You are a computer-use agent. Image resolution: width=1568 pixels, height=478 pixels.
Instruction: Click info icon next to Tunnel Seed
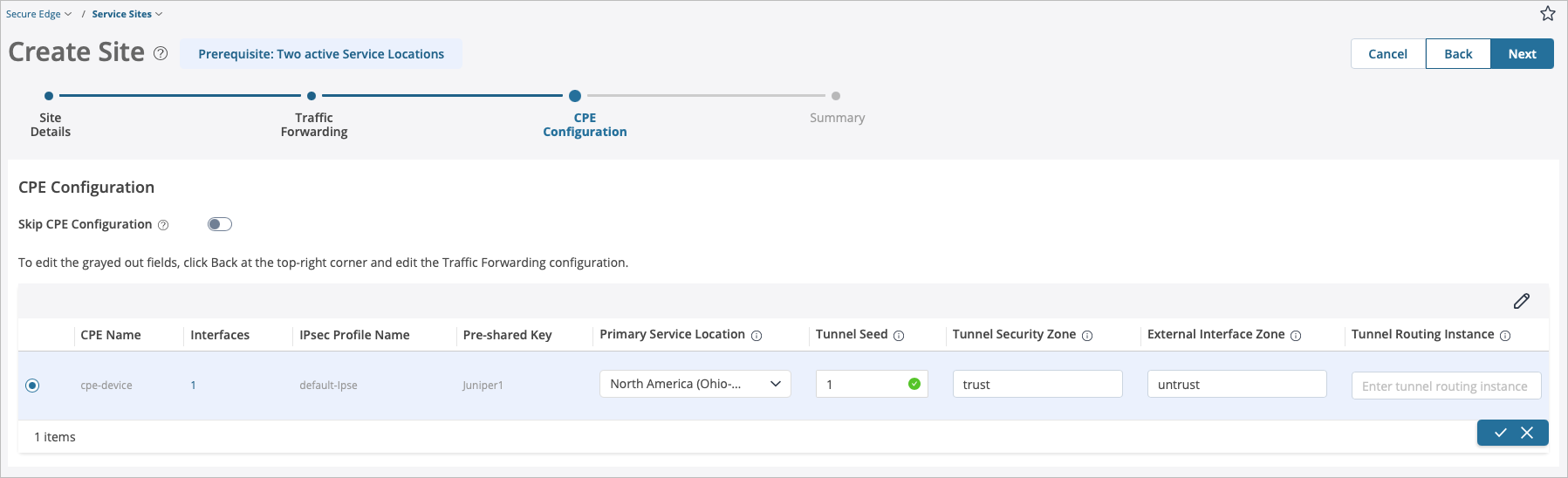(x=899, y=336)
